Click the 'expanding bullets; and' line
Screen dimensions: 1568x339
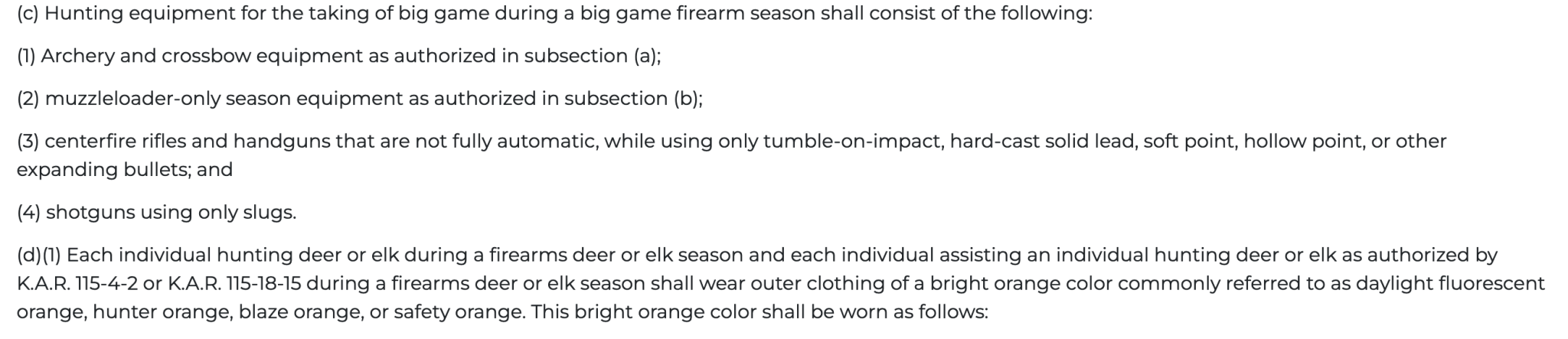pyautogui.click(x=125, y=170)
